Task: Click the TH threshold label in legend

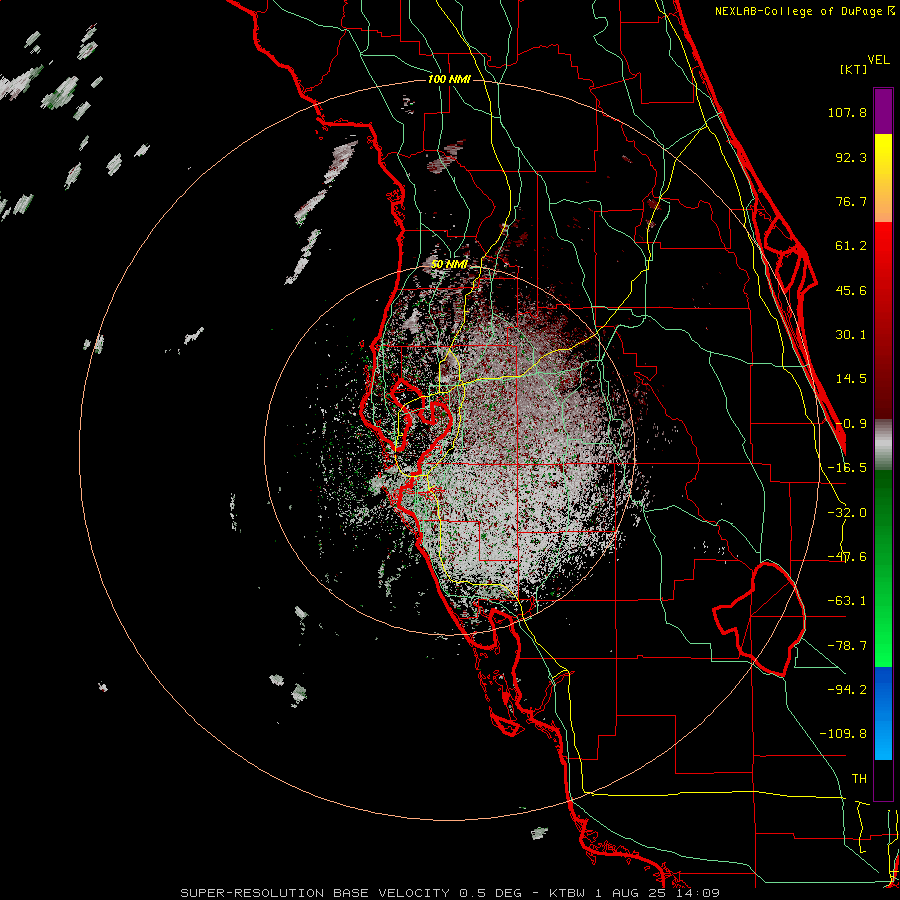Action: click(859, 779)
